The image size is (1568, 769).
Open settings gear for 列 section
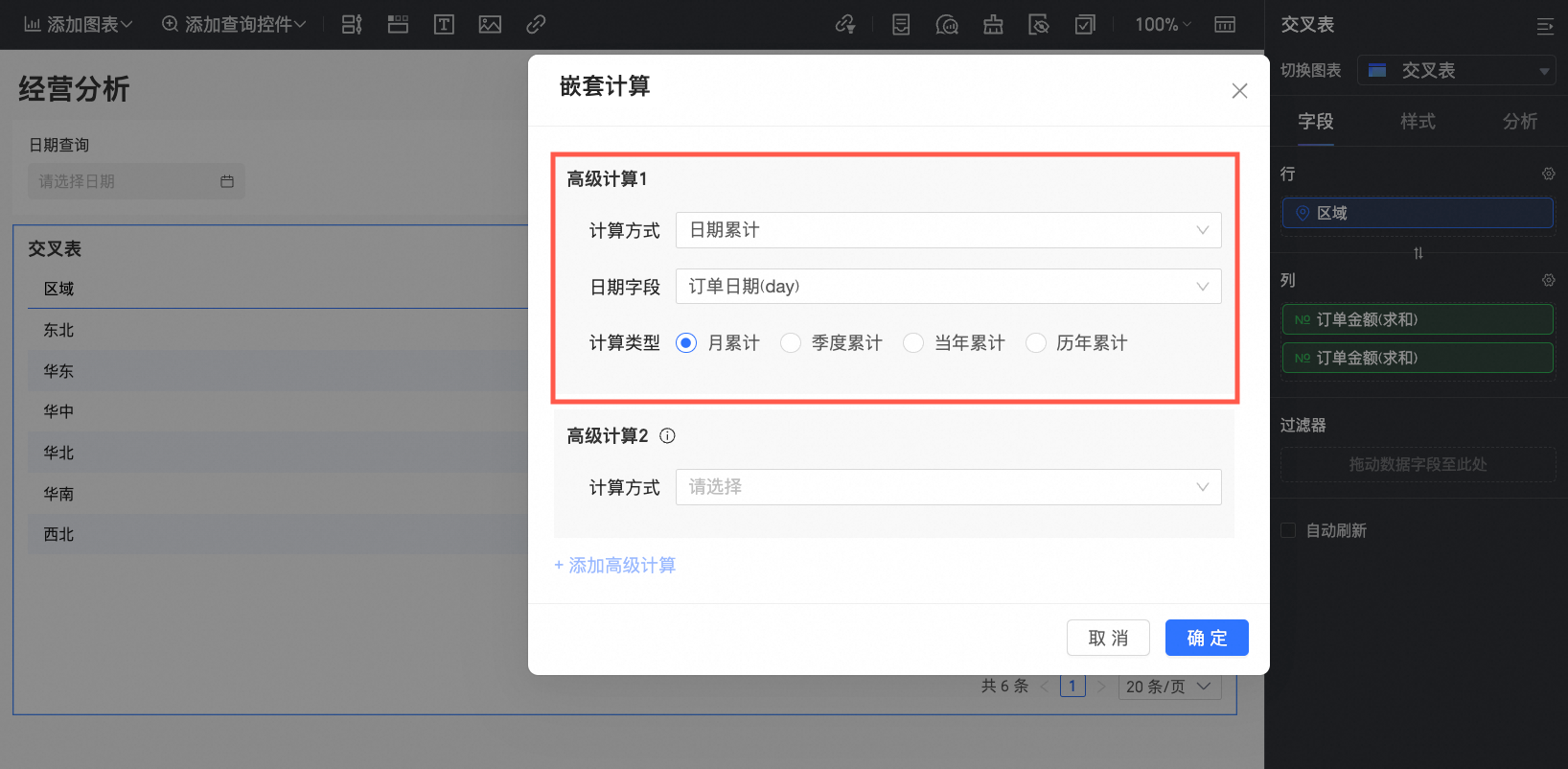[1548, 280]
